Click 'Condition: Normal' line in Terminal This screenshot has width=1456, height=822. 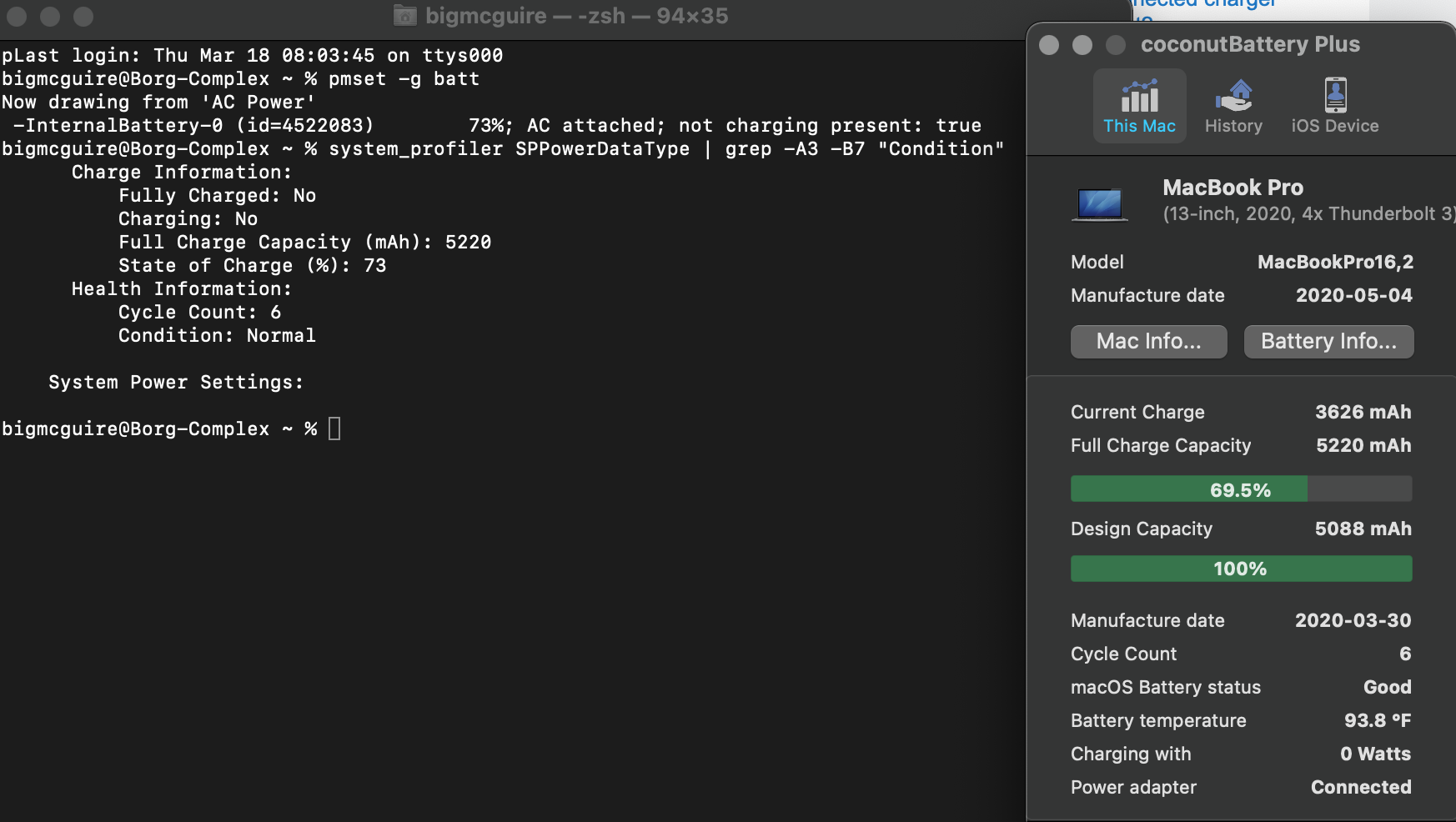[x=217, y=336]
